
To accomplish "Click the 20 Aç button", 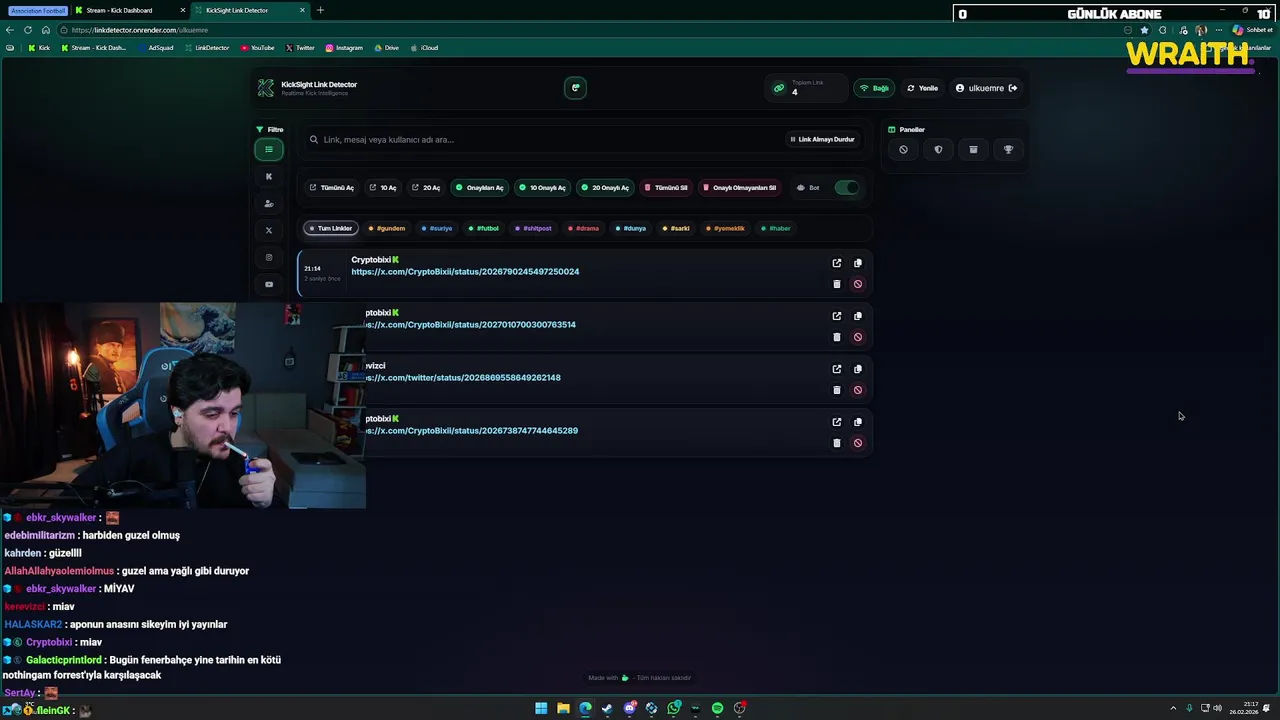I will (426, 187).
